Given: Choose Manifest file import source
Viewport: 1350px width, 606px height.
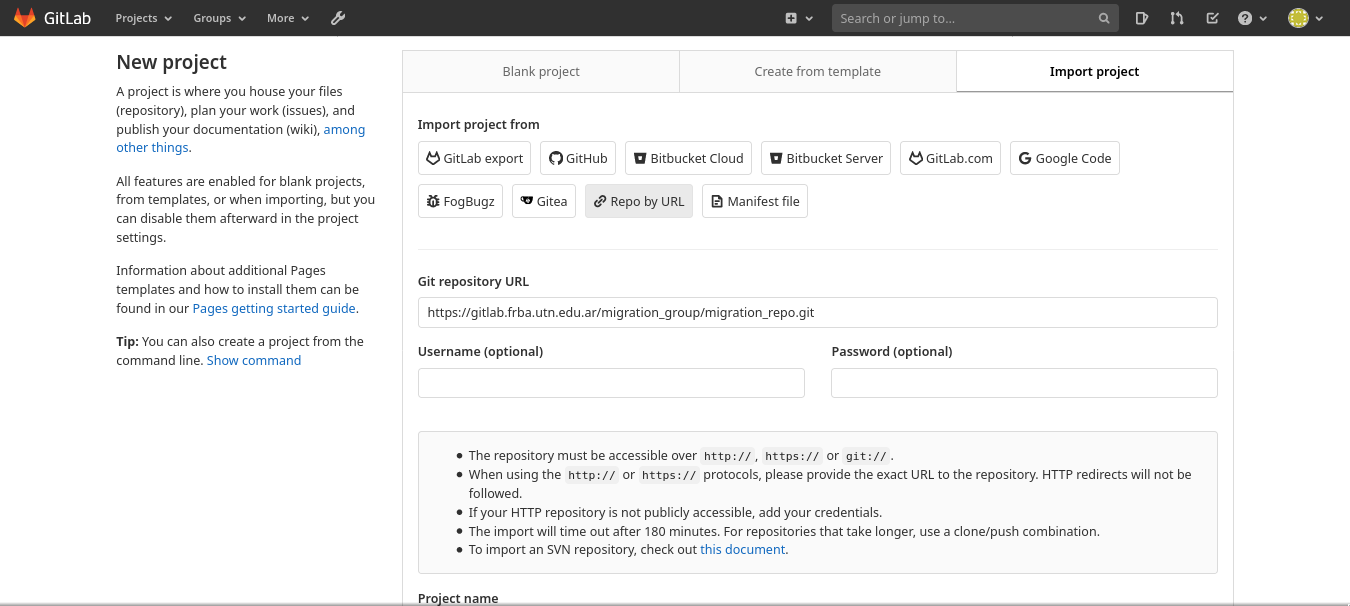Looking at the screenshot, I should pyautogui.click(x=755, y=201).
